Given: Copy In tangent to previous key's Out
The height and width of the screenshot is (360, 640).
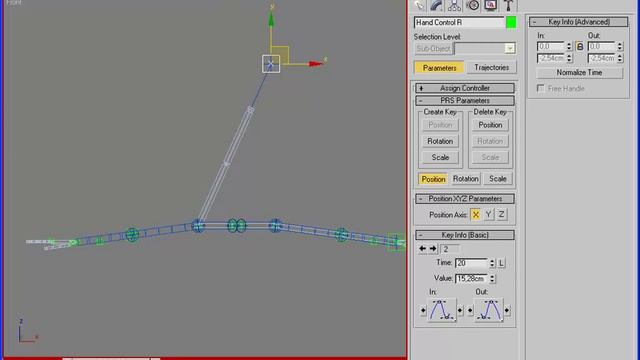Looking at the screenshot, I should point(423,311).
